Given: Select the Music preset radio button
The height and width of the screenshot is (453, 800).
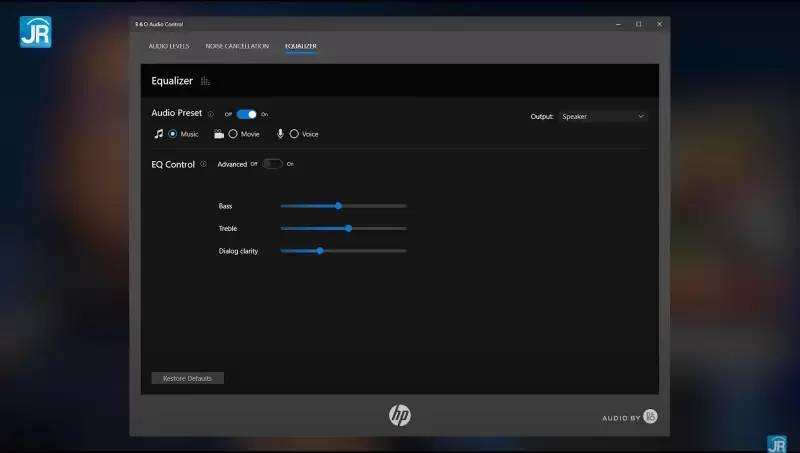Looking at the screenshot, I should 173,134.
